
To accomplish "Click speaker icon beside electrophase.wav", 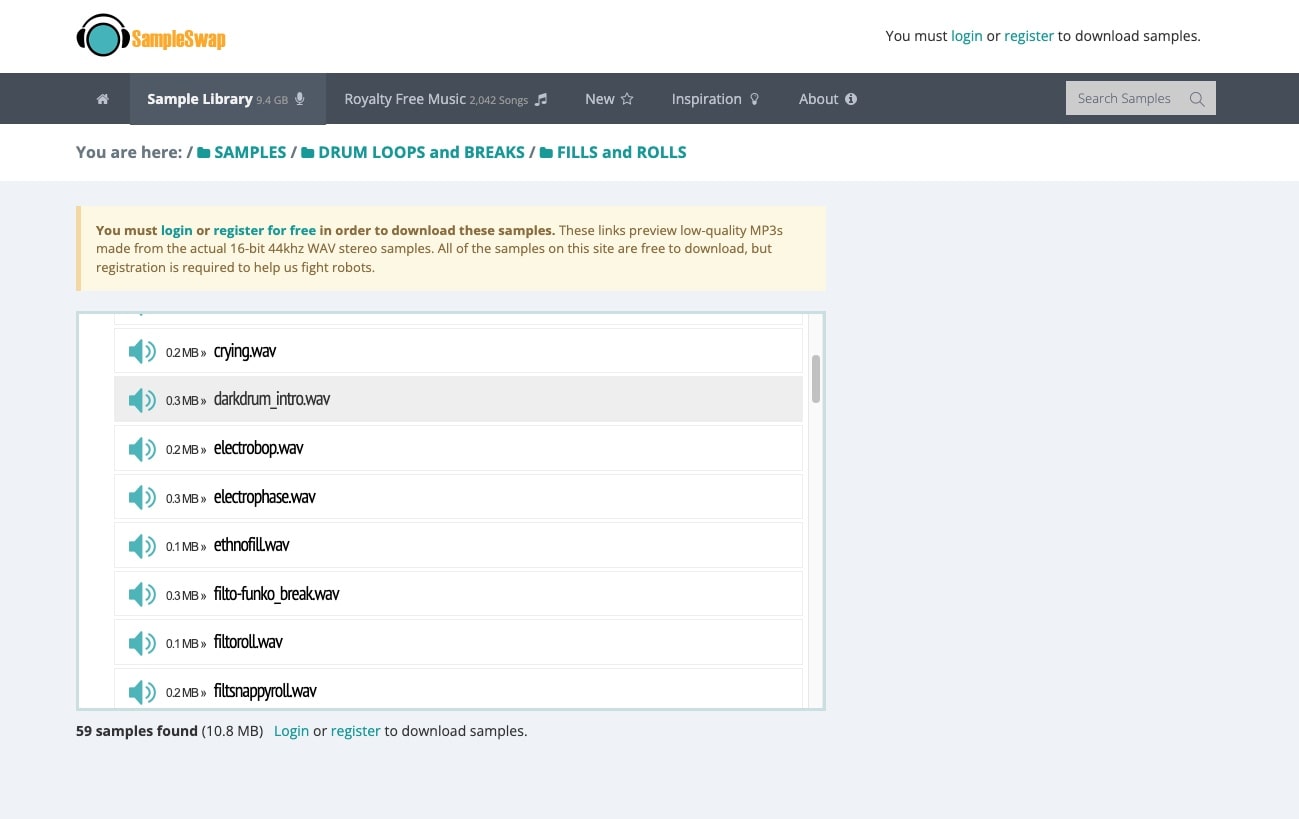I will 142,497.
